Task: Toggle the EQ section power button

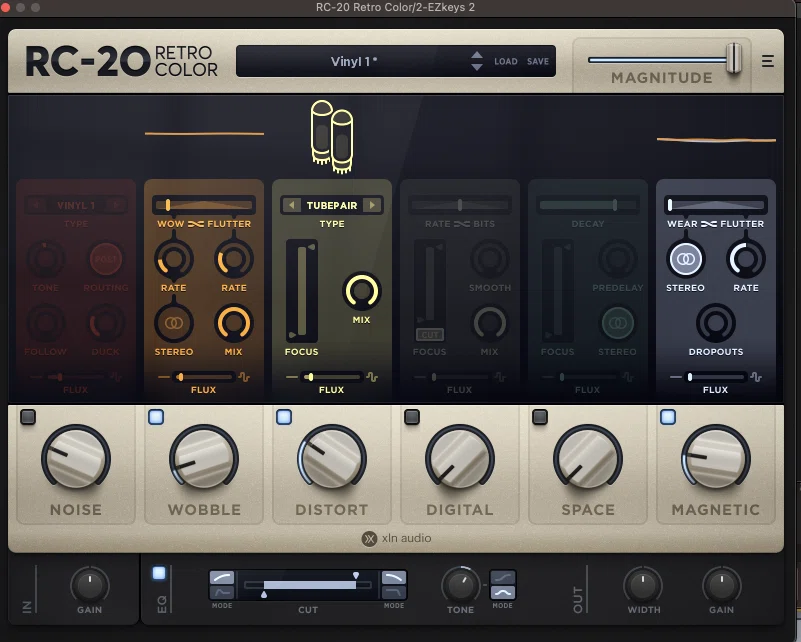Action: click(x=159, y=573)
